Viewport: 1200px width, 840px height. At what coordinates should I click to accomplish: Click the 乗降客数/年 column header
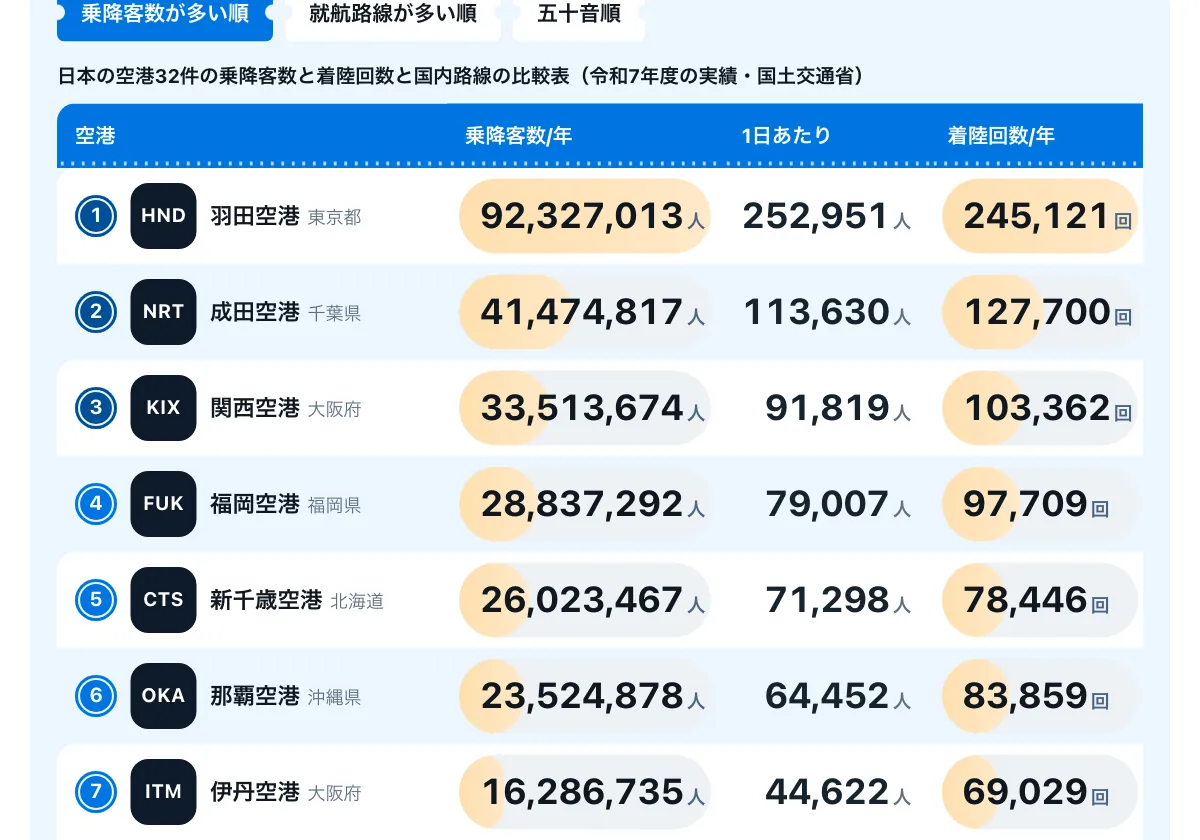[518, 135]
